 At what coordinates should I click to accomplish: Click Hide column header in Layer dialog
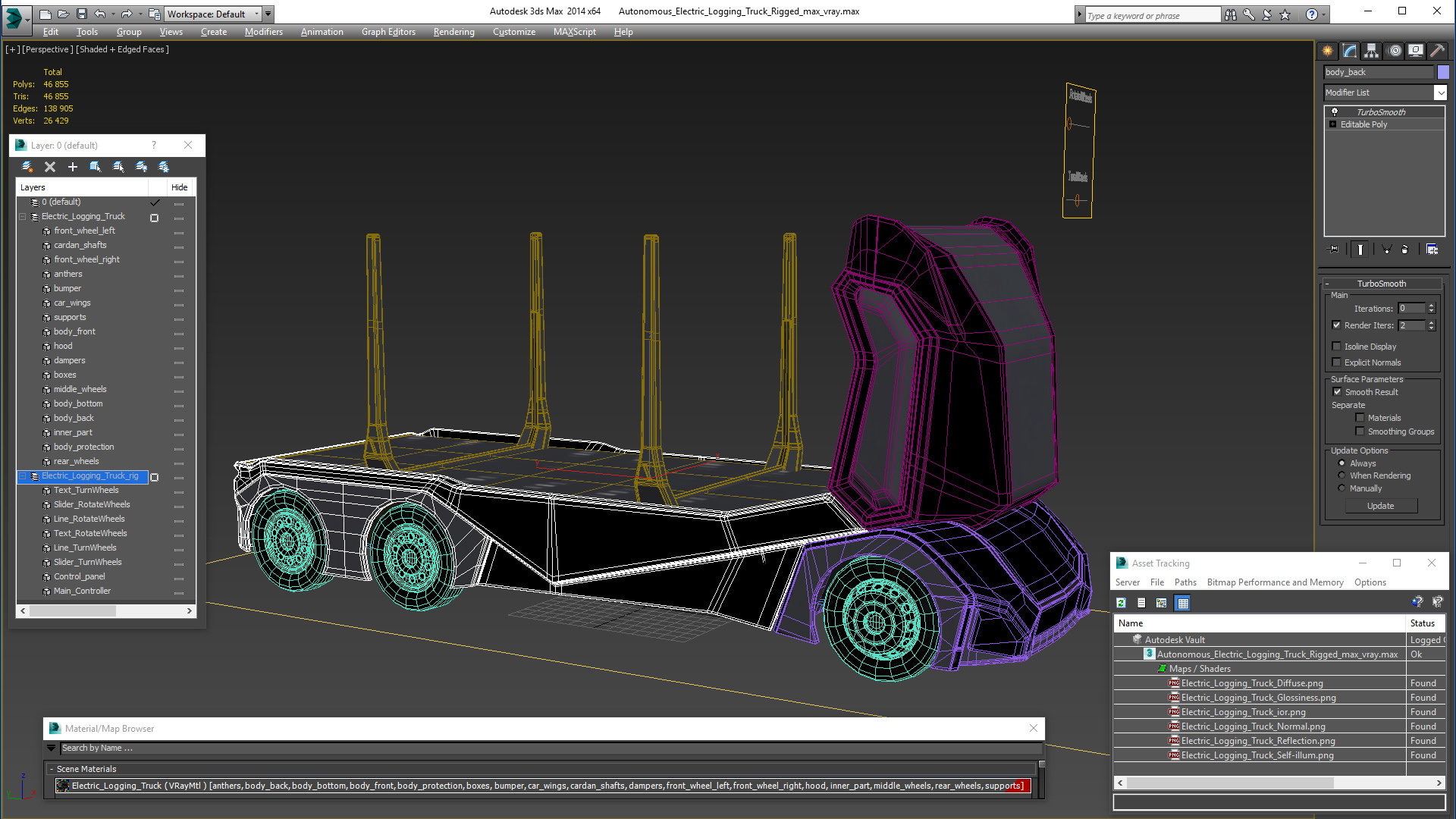click(179, 187)
